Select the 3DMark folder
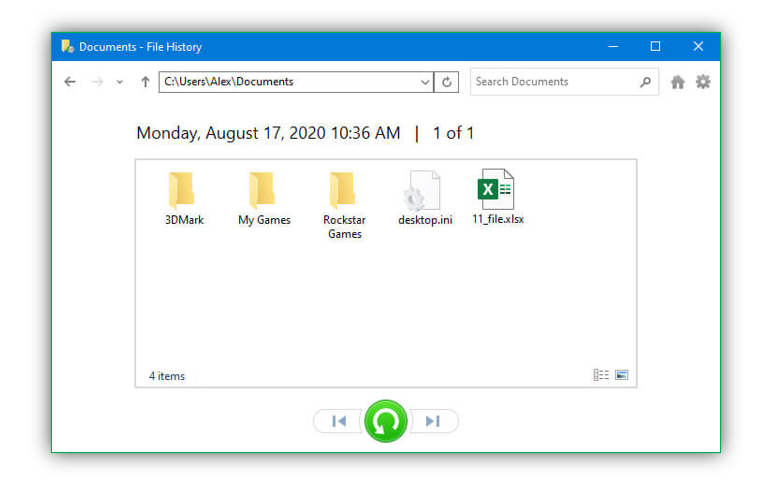Image resolution: width=774 pixels, height=491 pixels. coord(184,198)
